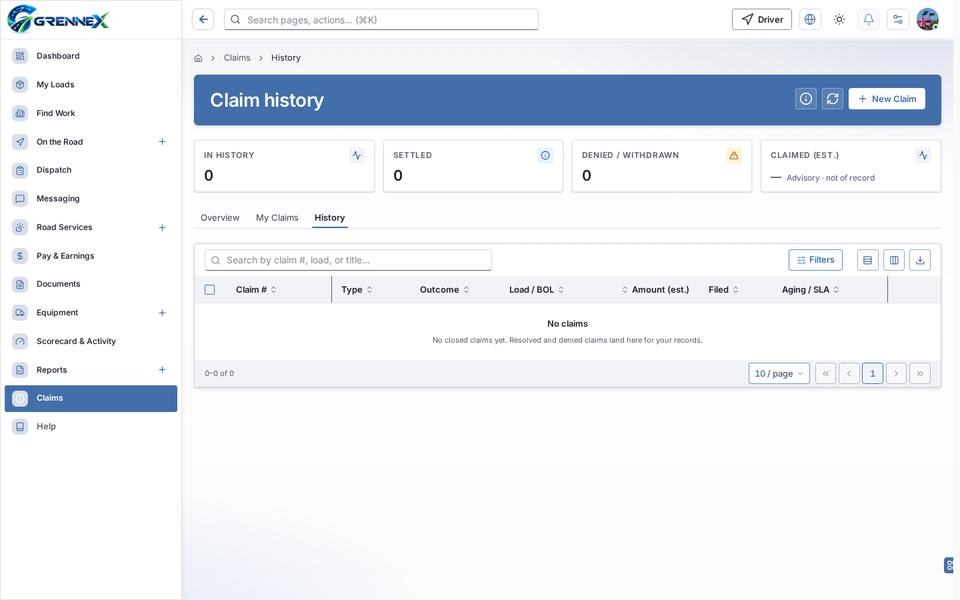This screenshot has height=600, width=960.
Task: Switch to the My Claims tab
Action: point(277,218)
